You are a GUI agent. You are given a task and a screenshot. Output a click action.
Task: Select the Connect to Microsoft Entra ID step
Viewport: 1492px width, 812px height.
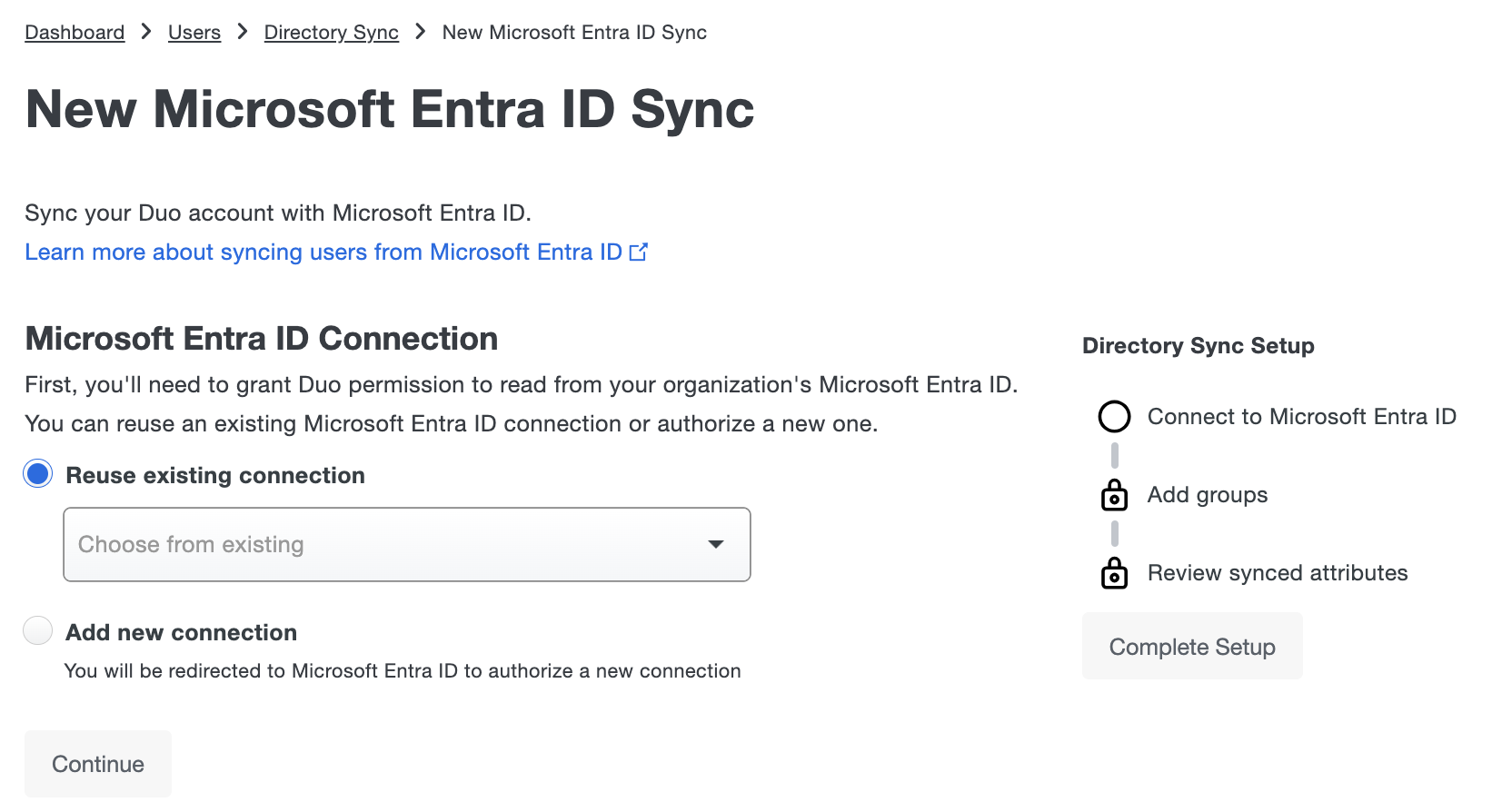tap(1302, 417)
